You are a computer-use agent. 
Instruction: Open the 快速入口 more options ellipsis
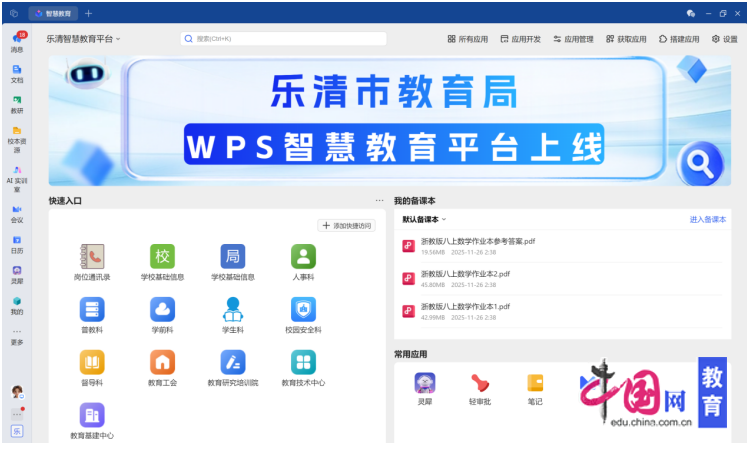[379, 201]
